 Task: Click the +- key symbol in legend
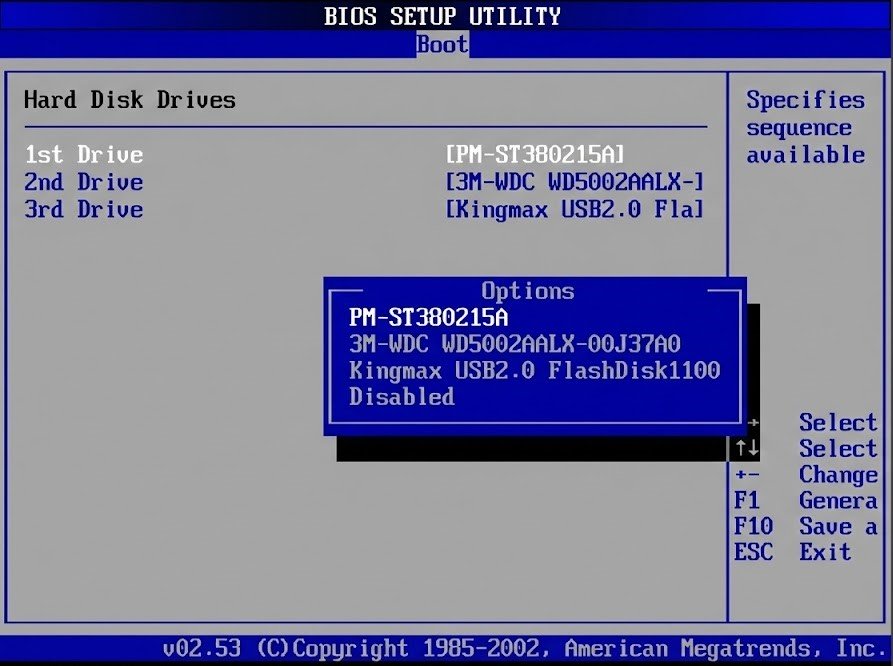747,475
